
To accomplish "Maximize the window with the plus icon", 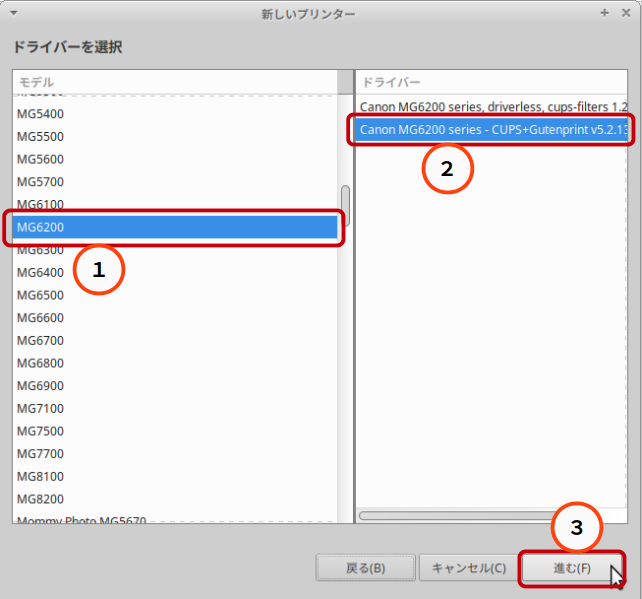I will point(604,13).
